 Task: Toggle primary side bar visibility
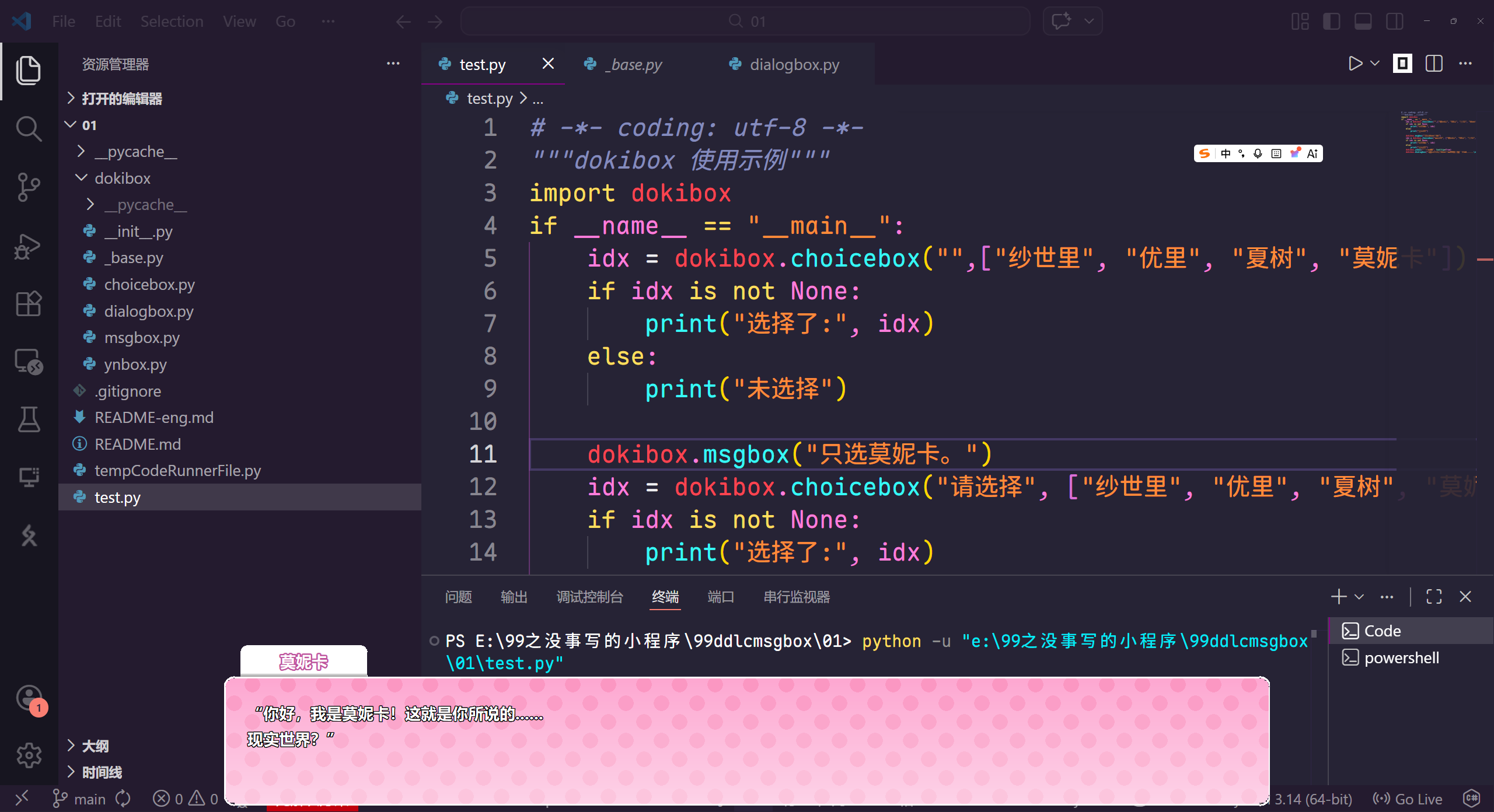point(1332,22)
